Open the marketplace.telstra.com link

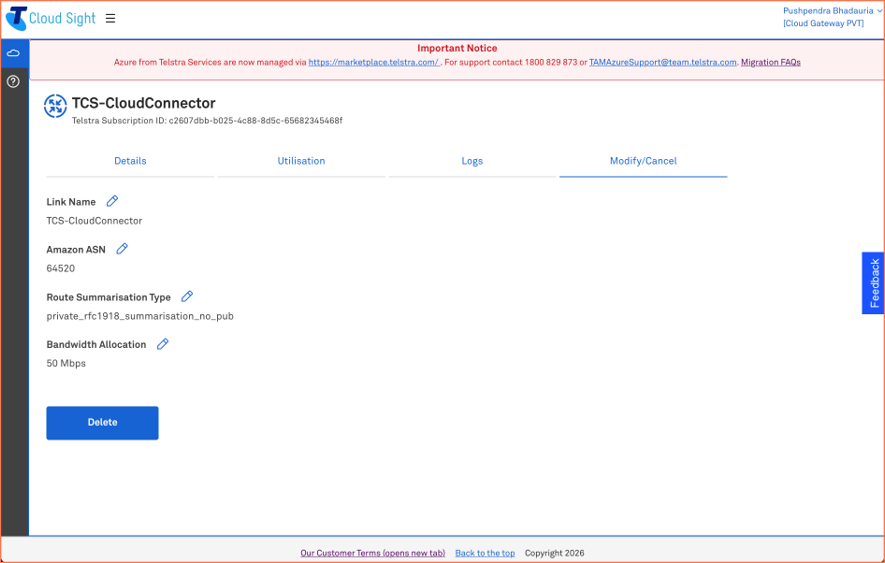coord(374,63)
